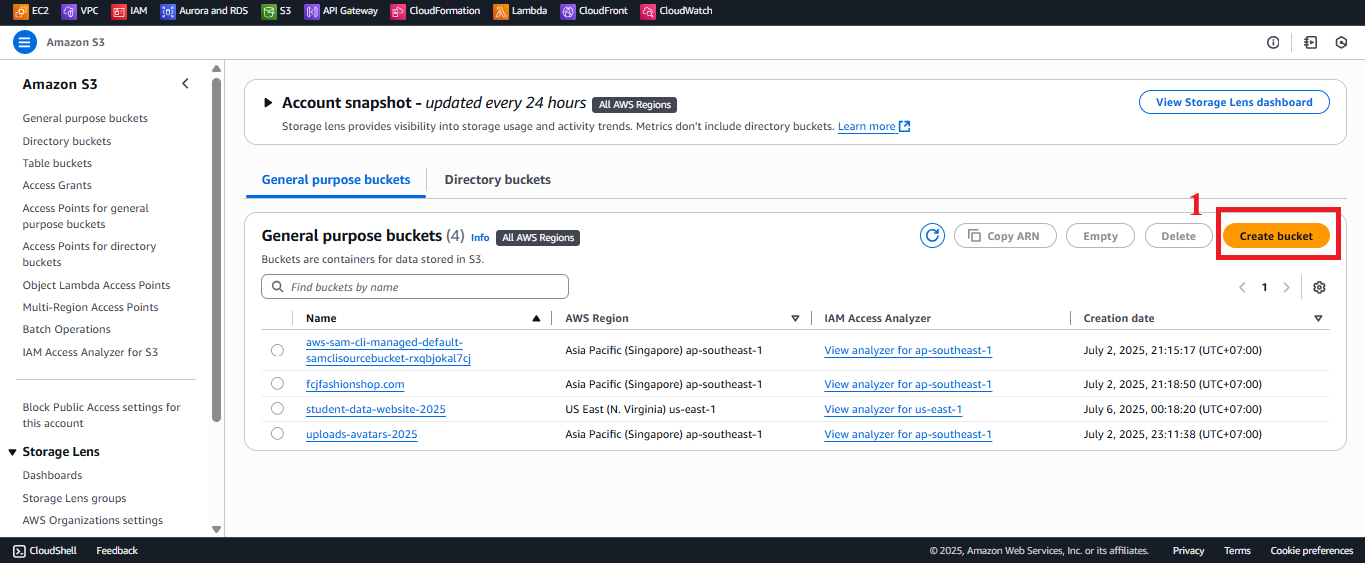Open IAM Access Analyzer for S3
The width and height of the screenshot is (1365, 563).
pyautogui.click(x=90, y=352)
